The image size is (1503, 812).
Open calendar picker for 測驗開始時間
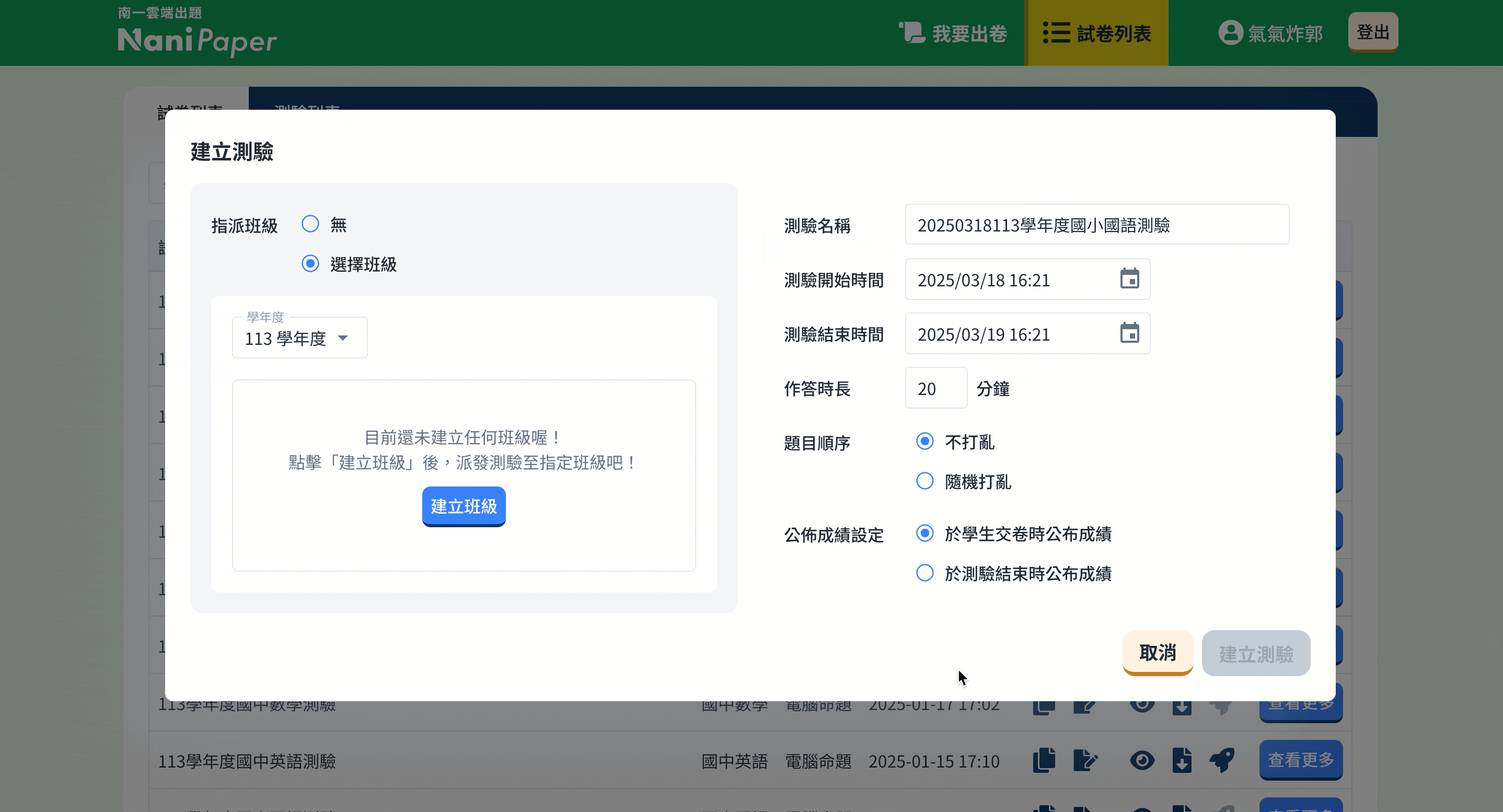click(x=1129, y=279)
